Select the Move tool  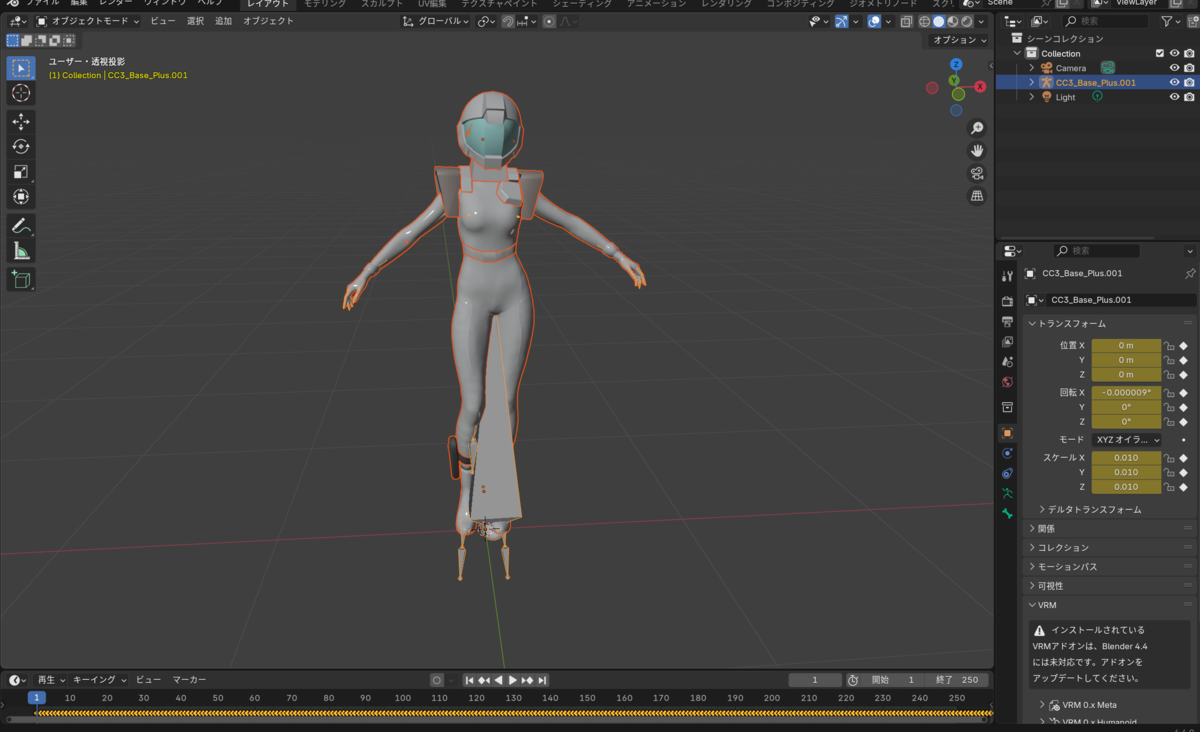[x=21, y=121]
